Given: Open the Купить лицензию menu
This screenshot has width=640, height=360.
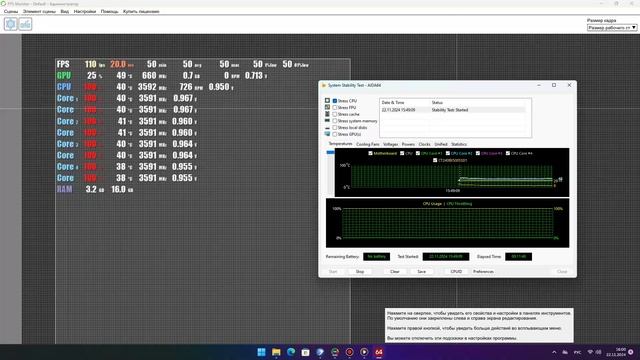Looking at the screenshot, I should click(141, 11).
